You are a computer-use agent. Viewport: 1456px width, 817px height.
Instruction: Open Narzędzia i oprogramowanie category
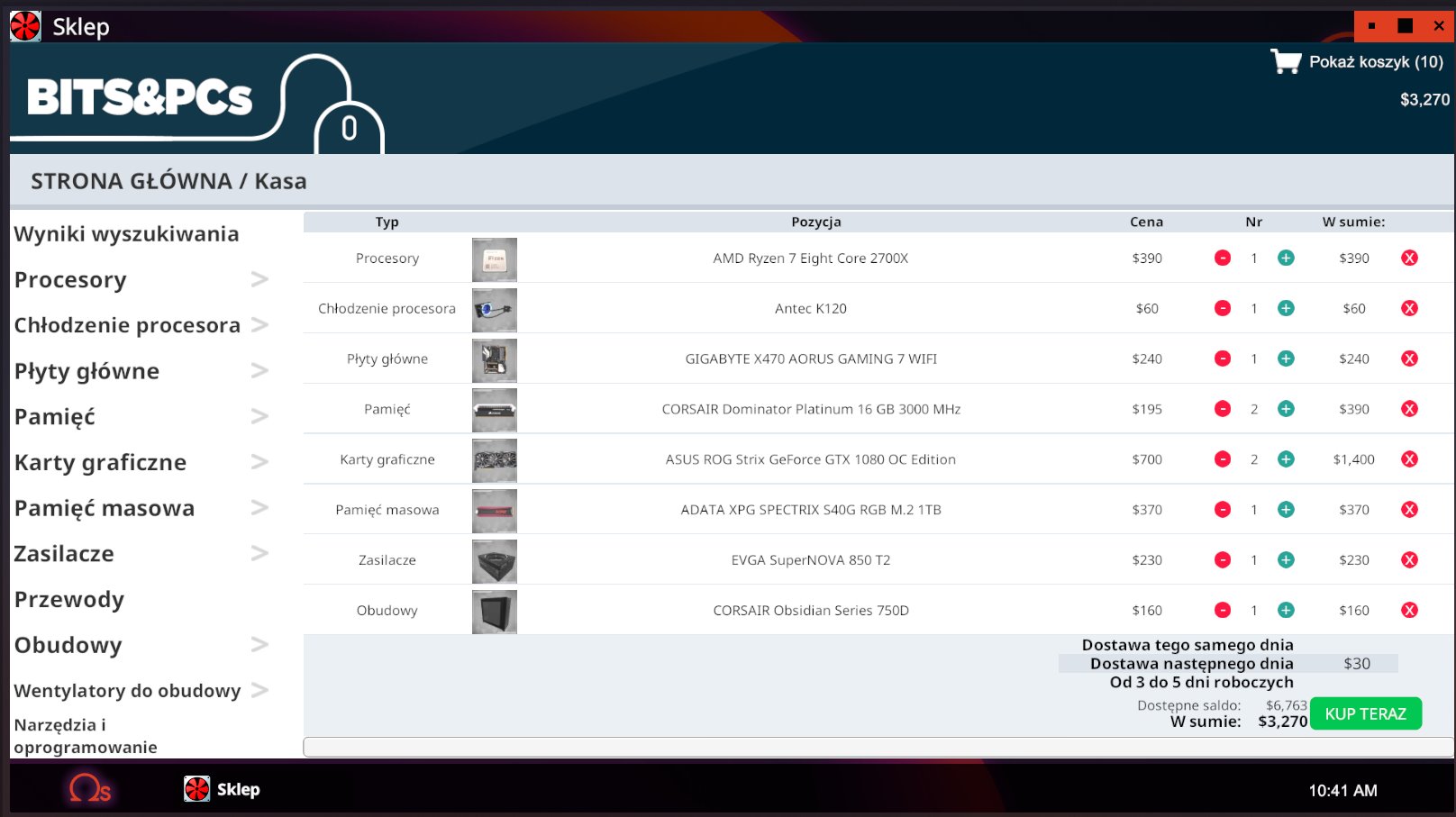86,736
